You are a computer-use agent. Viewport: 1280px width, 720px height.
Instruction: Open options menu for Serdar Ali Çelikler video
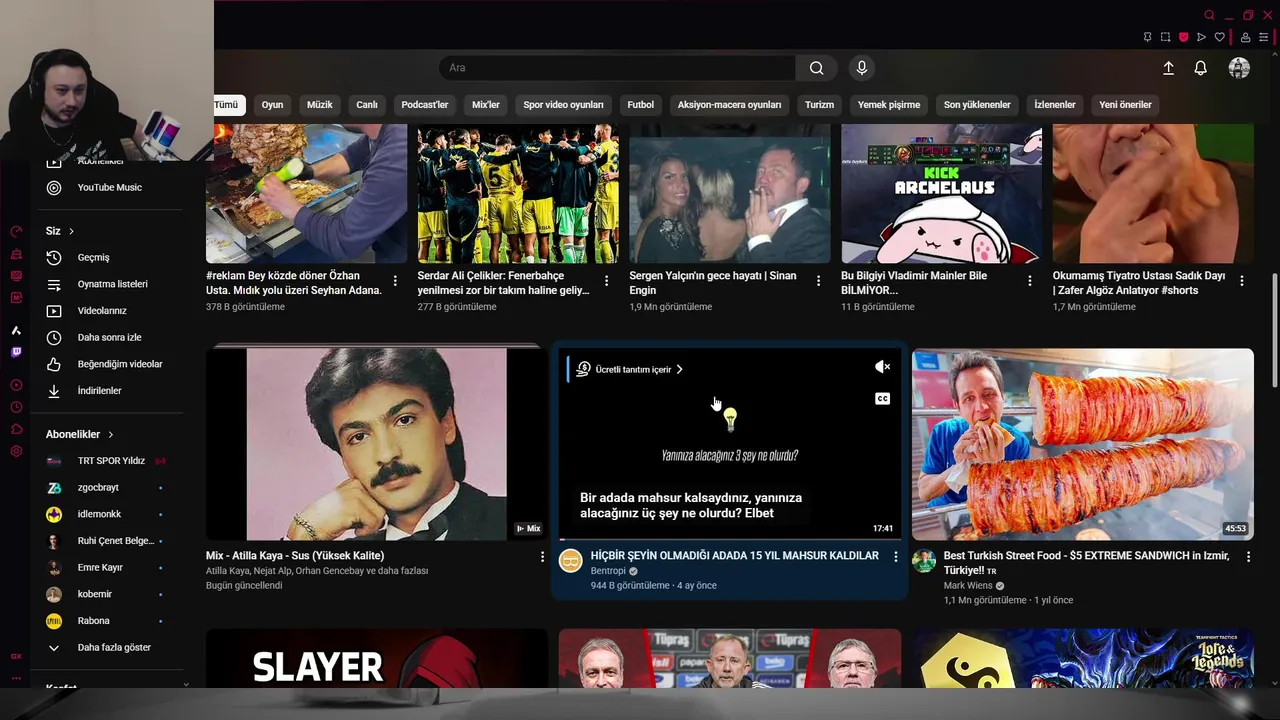pyautogui.click(x=606, y=281)
